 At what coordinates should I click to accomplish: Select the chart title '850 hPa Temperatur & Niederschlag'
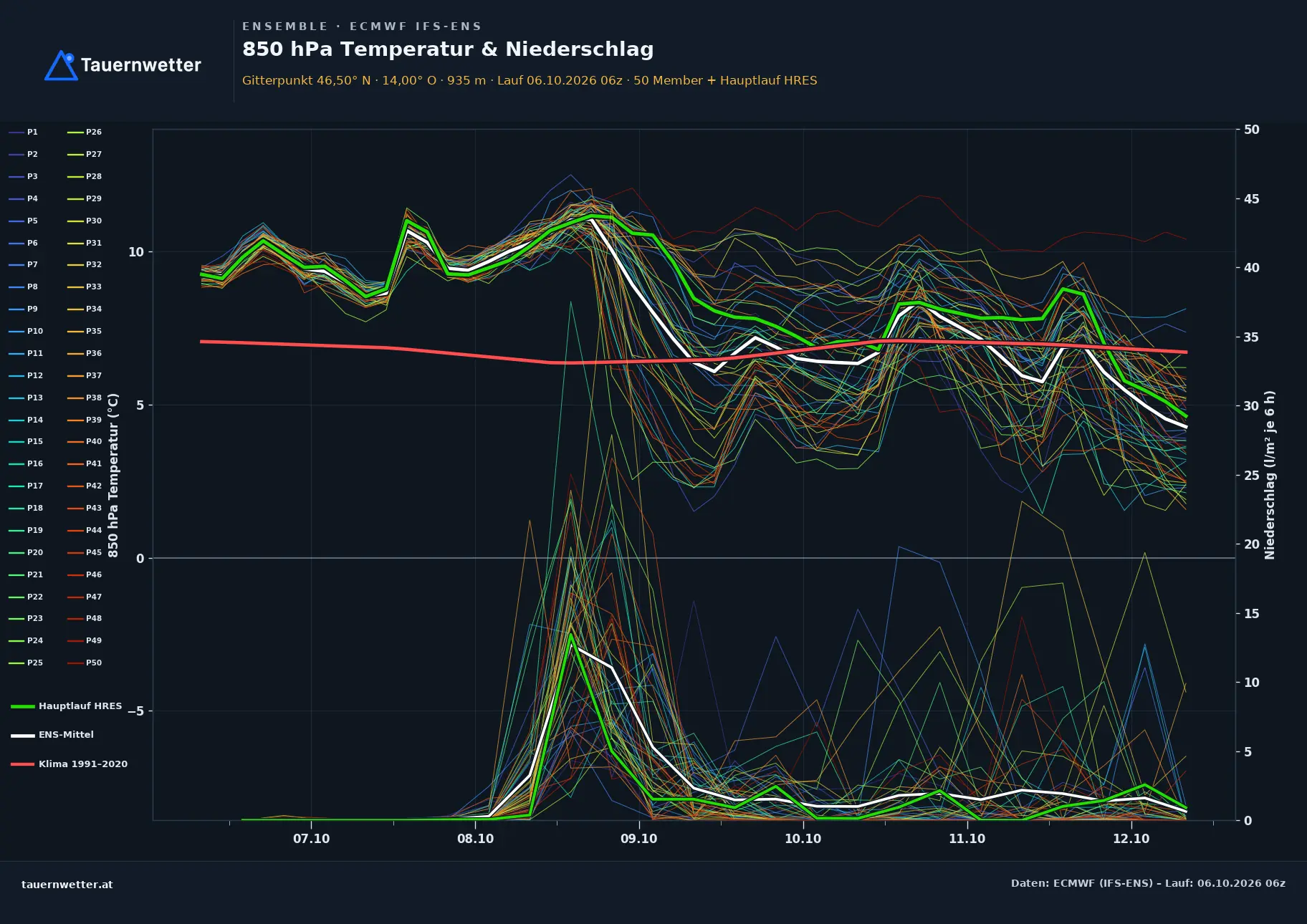448,49
